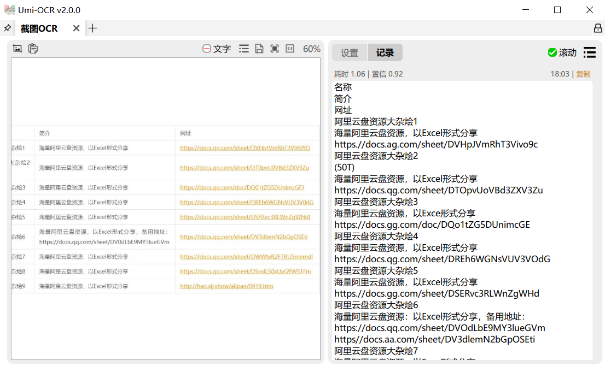
Task: Click result URL ending DVOdLbE9MY3lueGVm
Action: (x=440, y=328)
